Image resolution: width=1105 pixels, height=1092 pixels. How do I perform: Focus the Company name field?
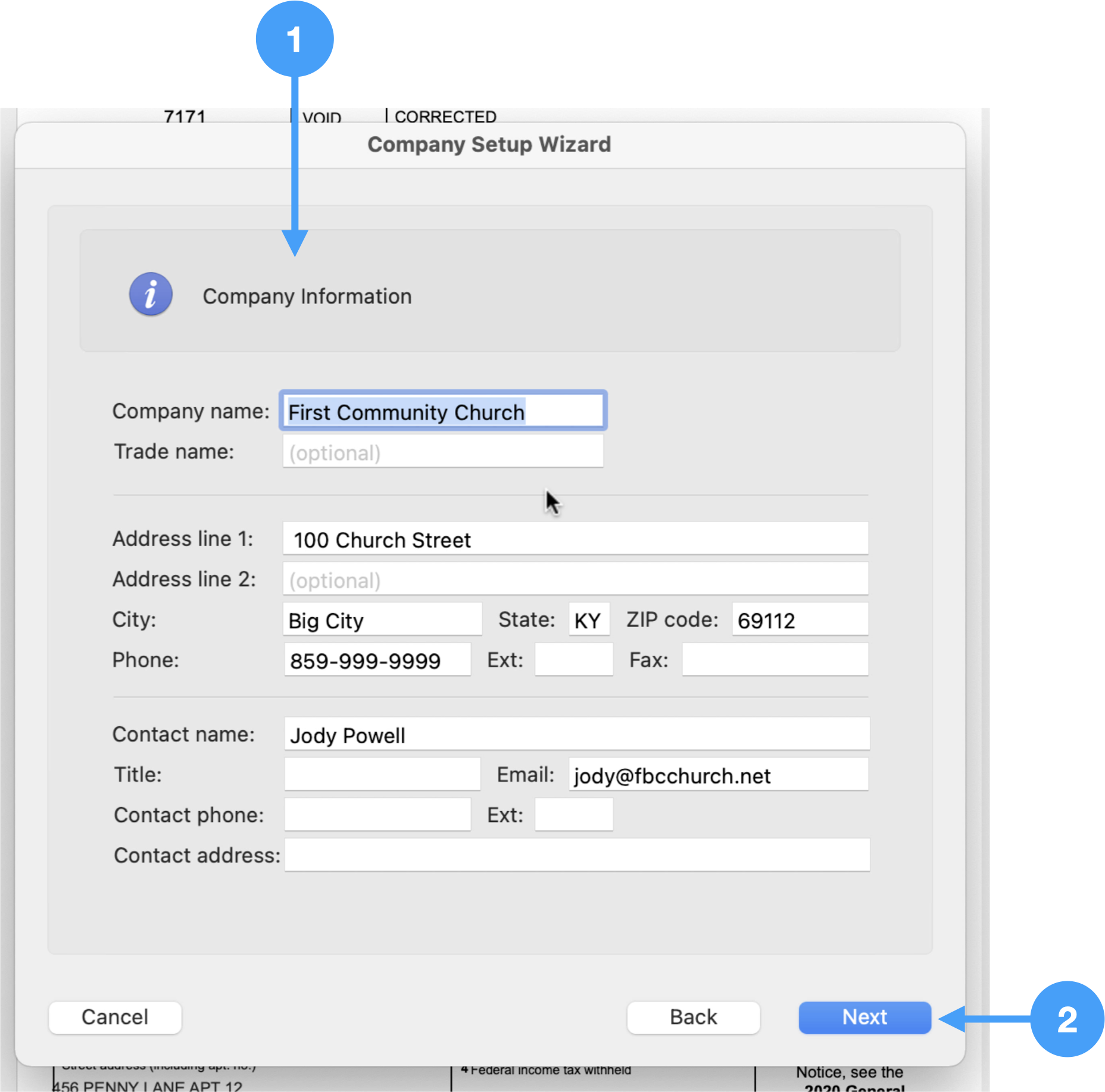tap(442, 411)
